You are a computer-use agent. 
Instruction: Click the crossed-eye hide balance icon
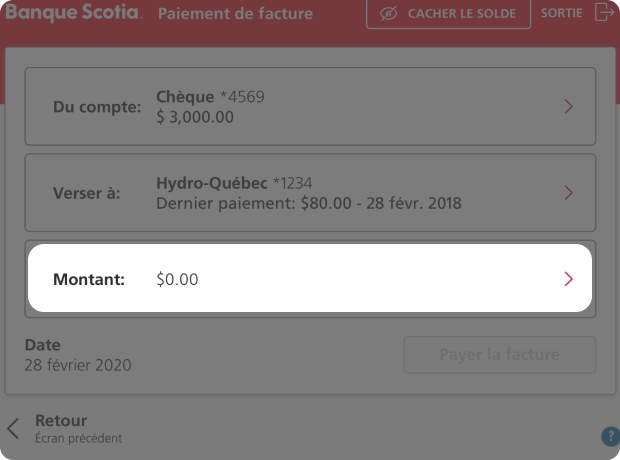tap(388, 14)
